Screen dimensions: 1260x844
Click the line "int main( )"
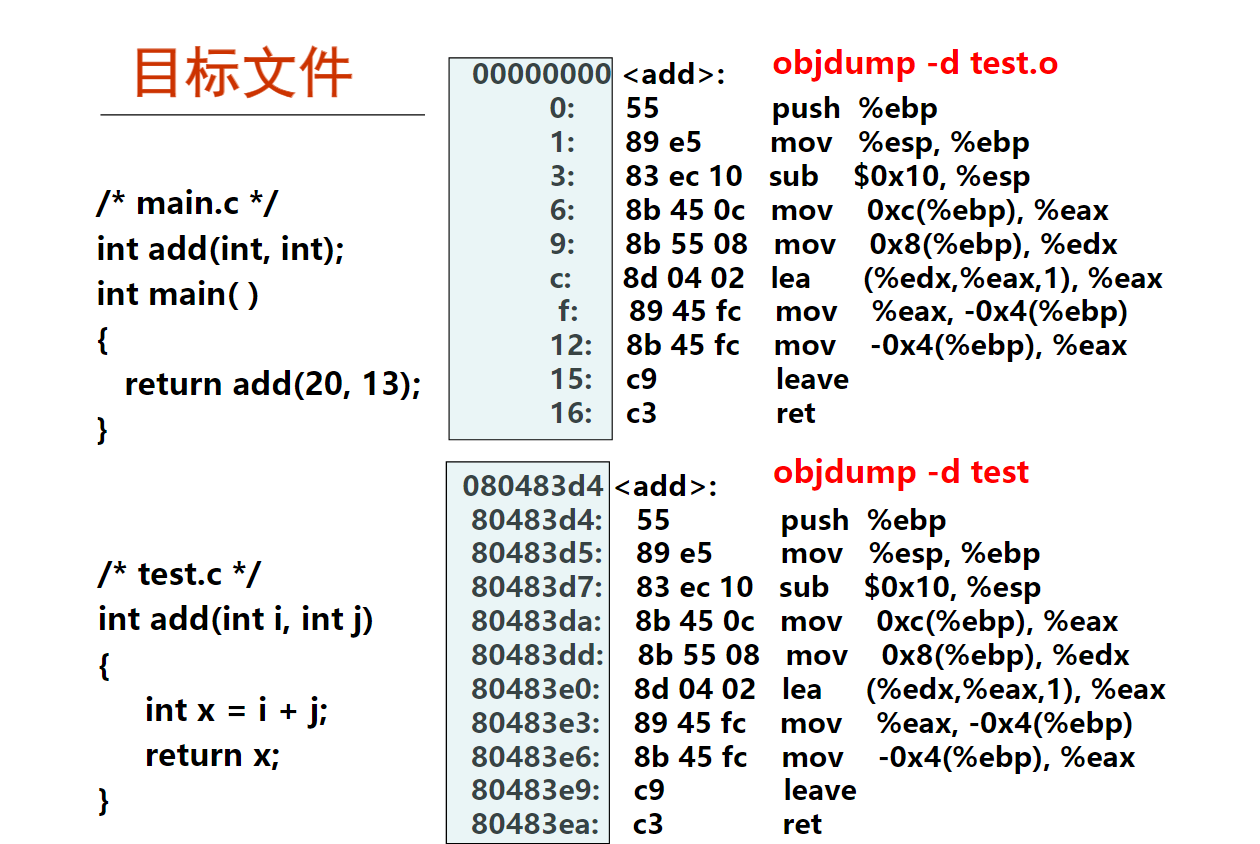coord(178,294)
